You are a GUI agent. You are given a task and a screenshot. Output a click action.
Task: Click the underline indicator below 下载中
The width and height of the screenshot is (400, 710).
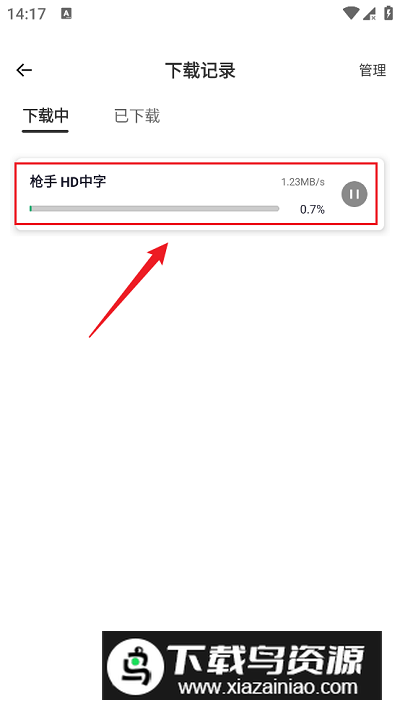[x=45, y=131]
